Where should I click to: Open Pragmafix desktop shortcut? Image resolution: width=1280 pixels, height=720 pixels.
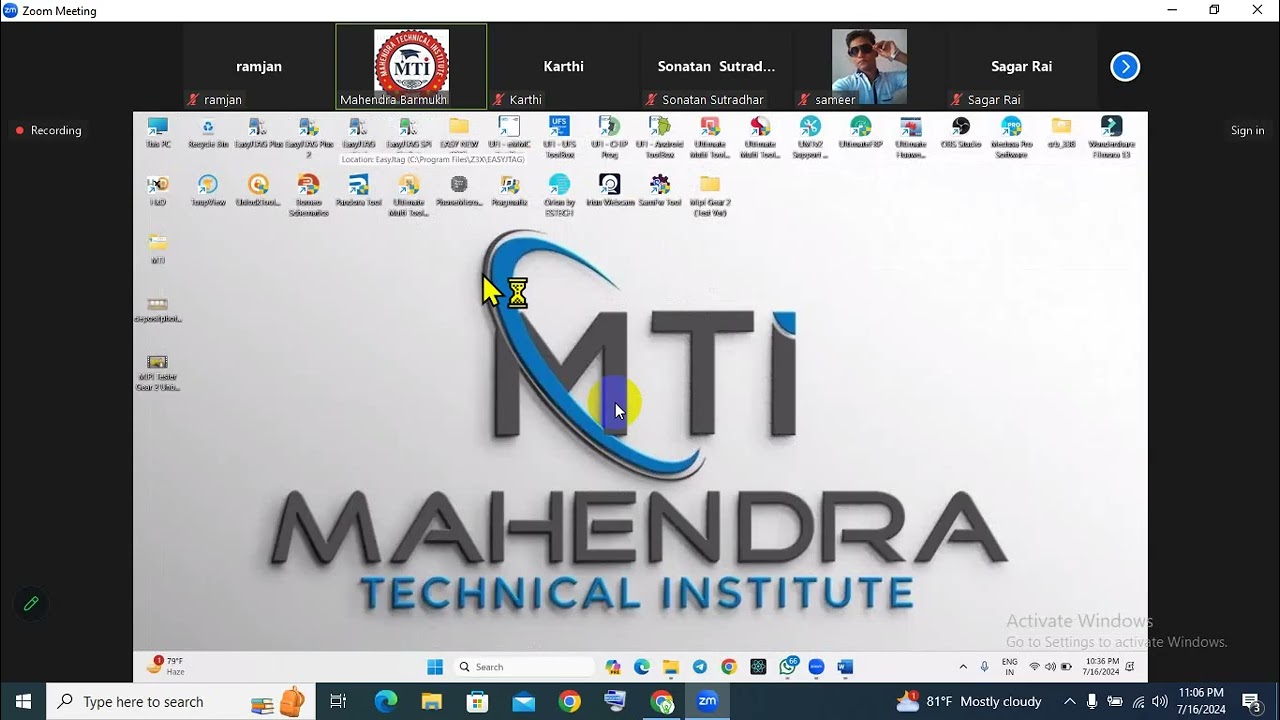(x=509, y=191)
